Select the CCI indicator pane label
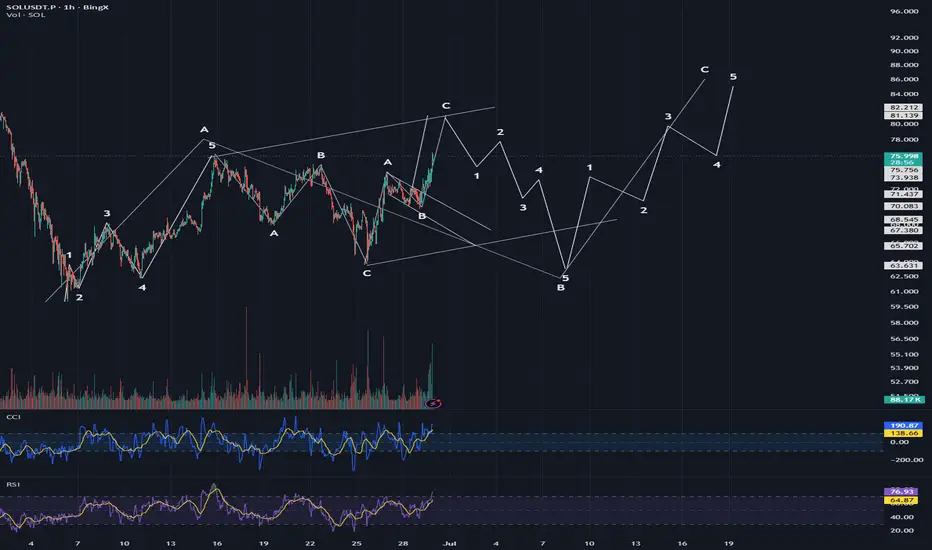The width and height of the screenshot is (932, 550). click(x=13, y=417)
